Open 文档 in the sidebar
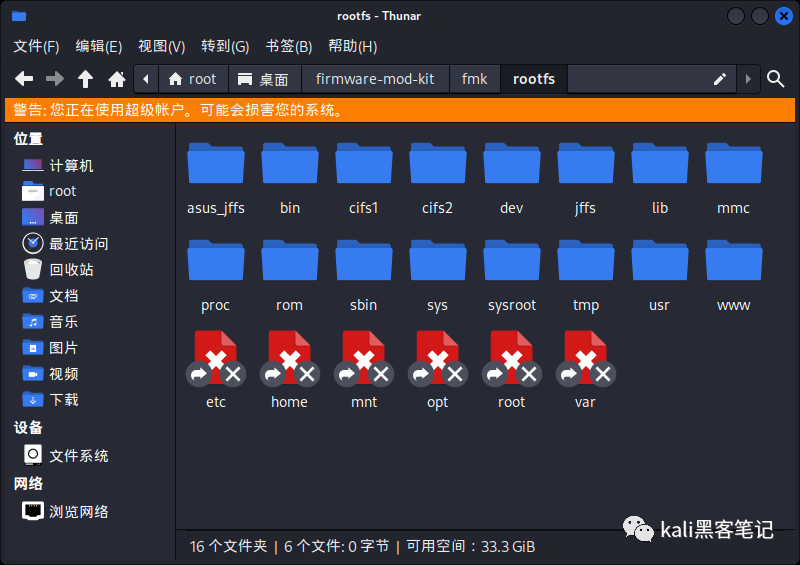 point(50,296)
